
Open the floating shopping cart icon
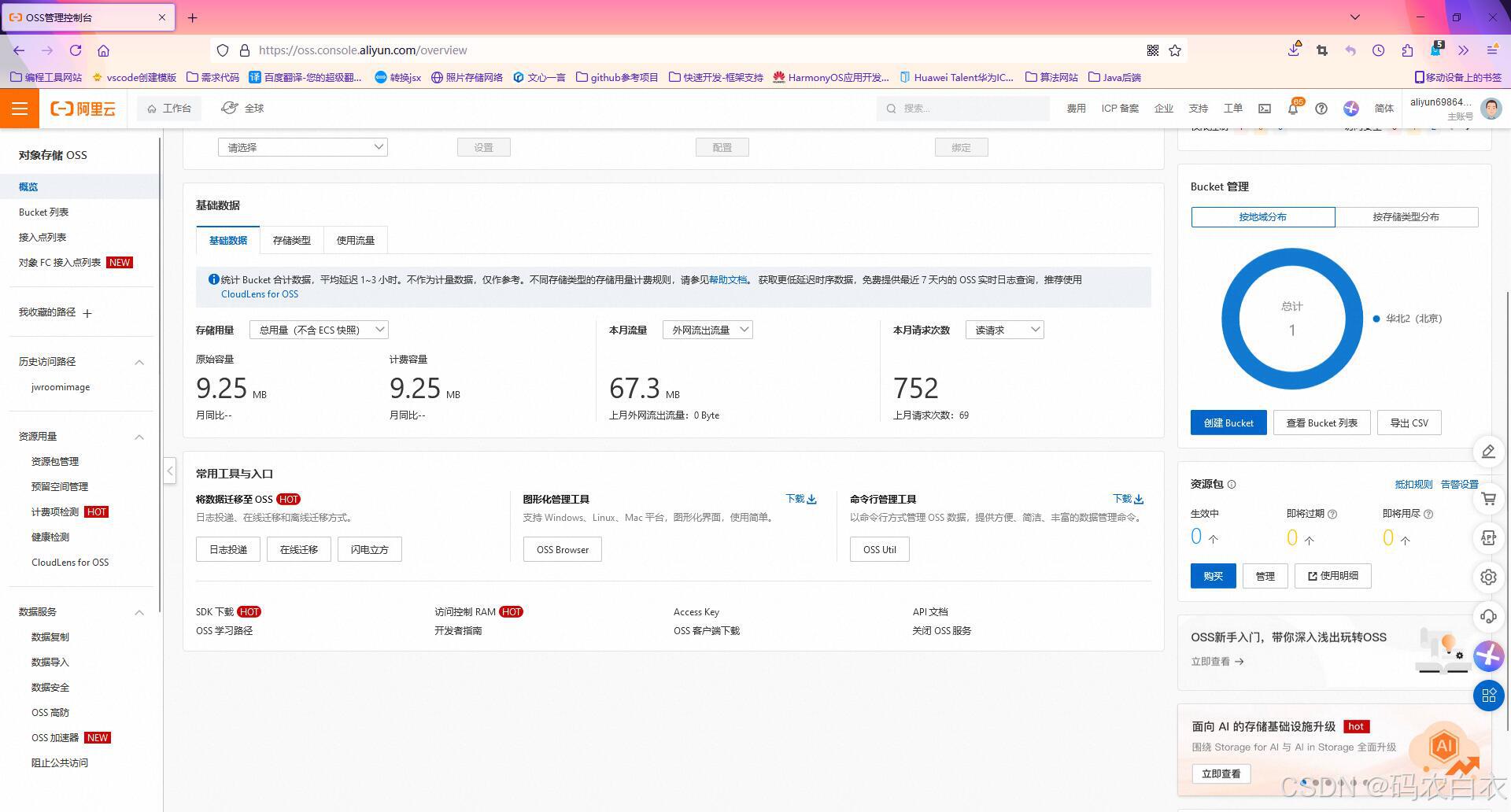pos(1488,498)
